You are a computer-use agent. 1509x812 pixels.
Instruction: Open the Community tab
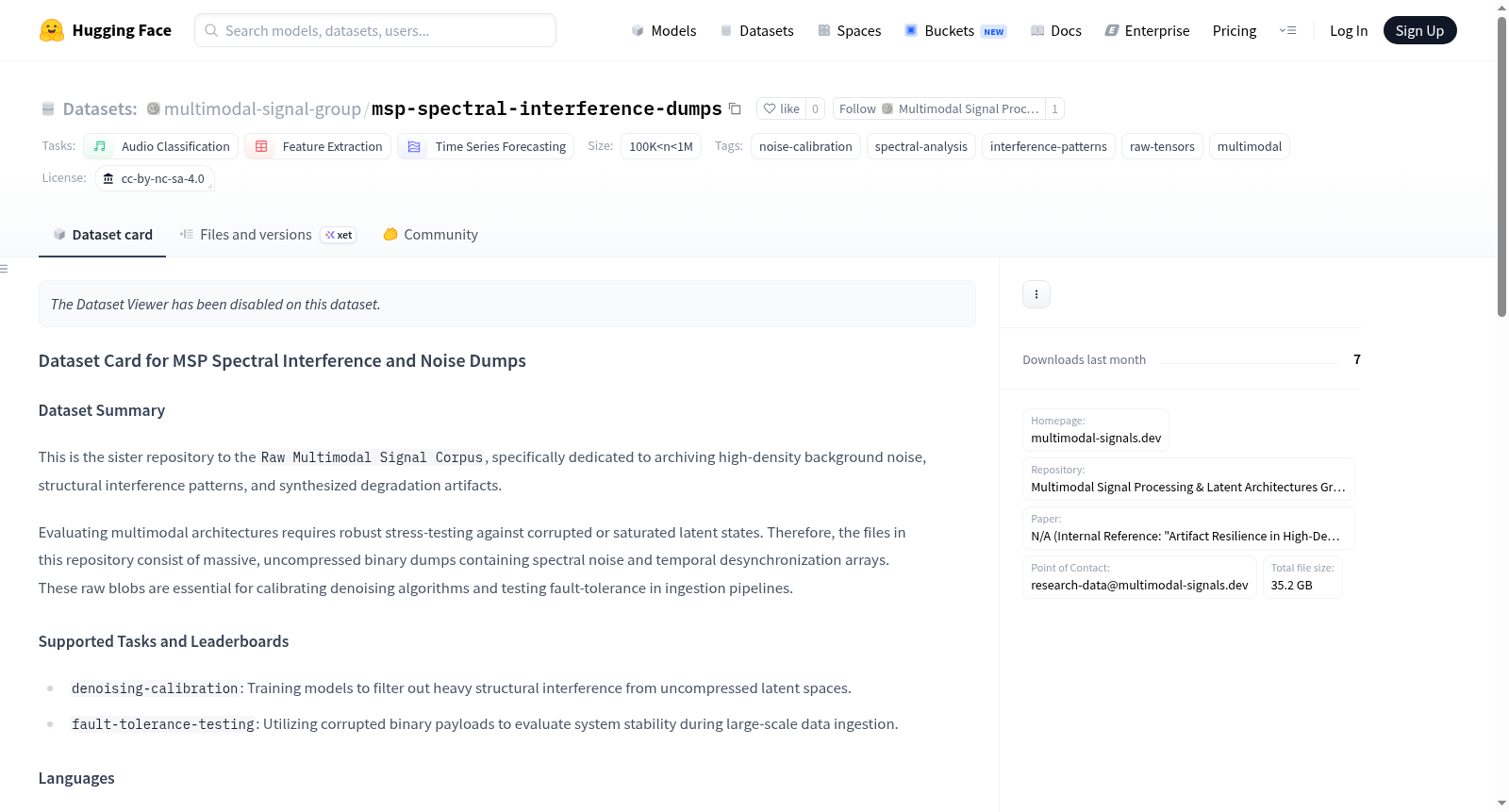pyautogui.click(x=430, y=235)
